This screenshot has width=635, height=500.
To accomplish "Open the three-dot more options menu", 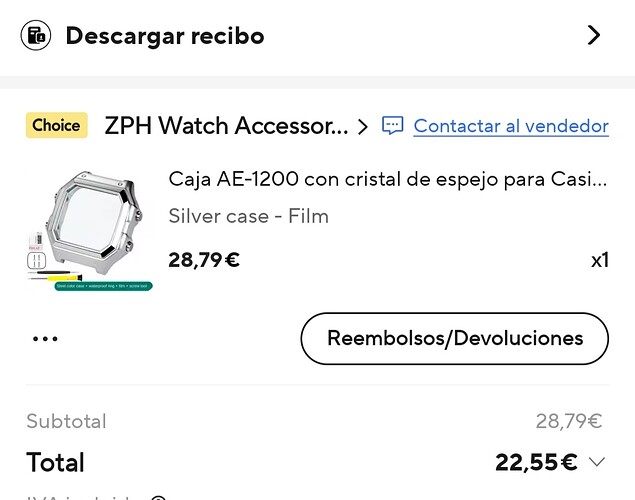I will tap(45, 338).
